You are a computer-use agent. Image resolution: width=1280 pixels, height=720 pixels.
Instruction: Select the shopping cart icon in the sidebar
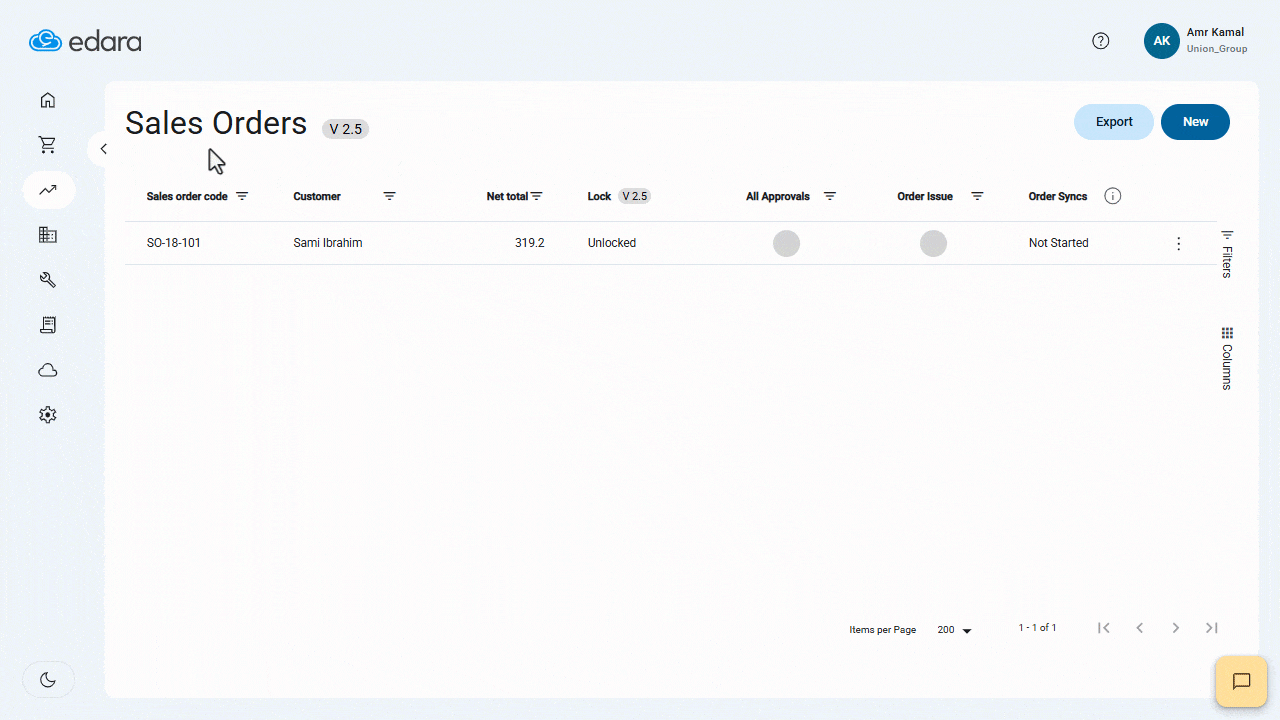point(47,144)
